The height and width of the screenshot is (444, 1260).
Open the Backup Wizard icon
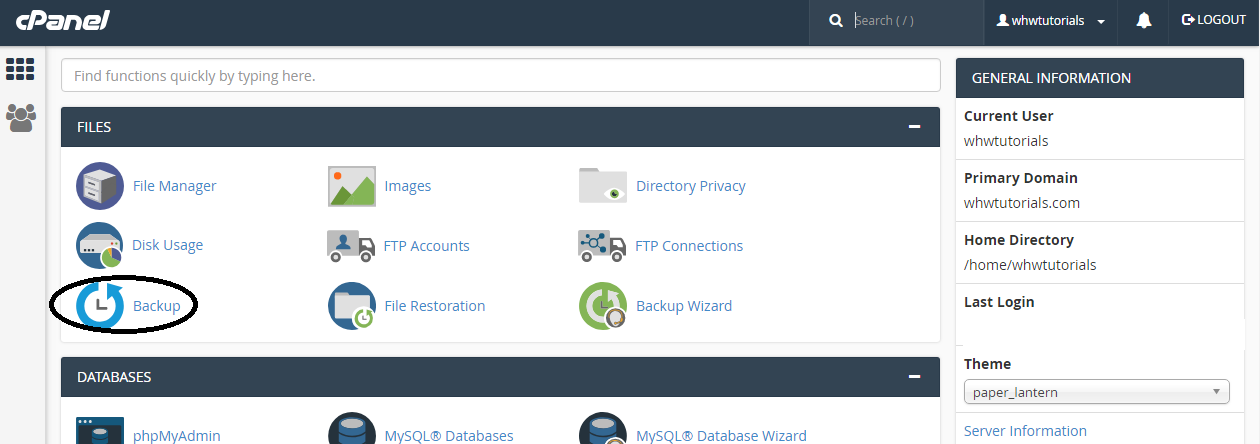coord(603,306)
